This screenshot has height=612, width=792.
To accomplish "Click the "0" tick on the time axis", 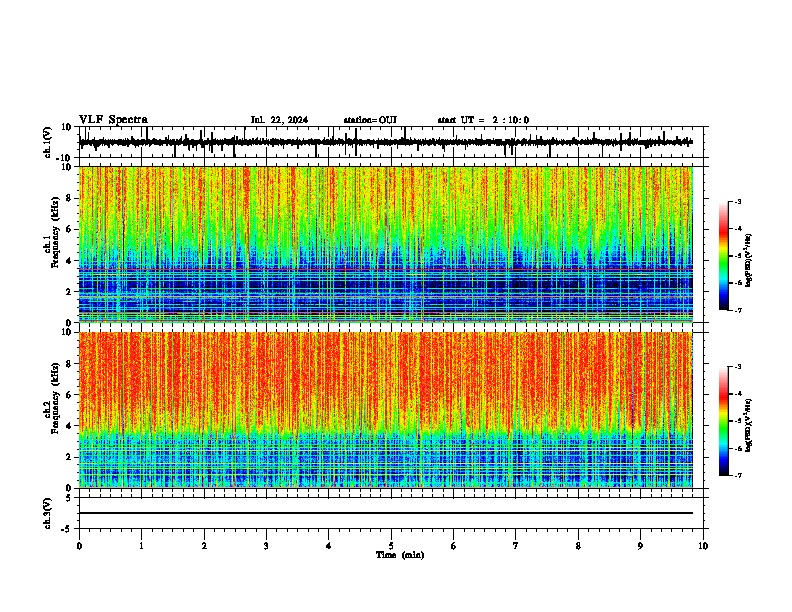I will 79,546.
